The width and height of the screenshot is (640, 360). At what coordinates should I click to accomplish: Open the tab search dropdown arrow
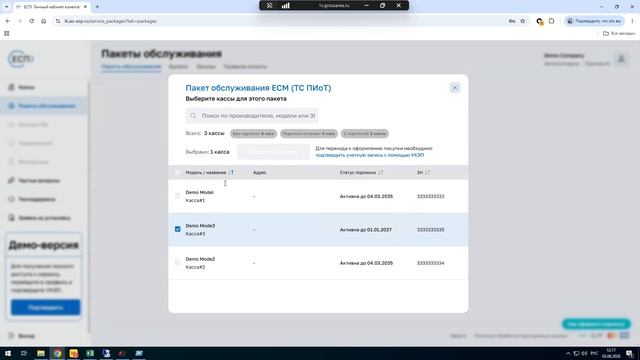[7, 7]
